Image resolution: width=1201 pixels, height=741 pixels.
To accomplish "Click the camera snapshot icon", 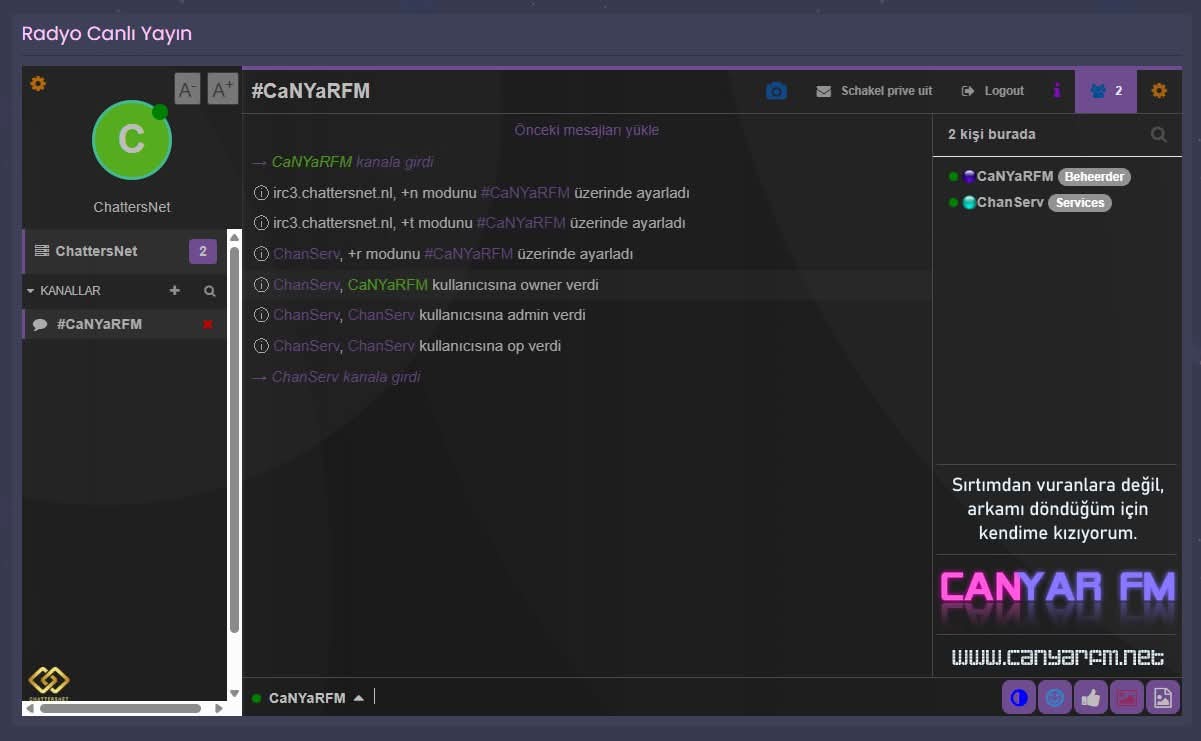I will pos(776,91).
